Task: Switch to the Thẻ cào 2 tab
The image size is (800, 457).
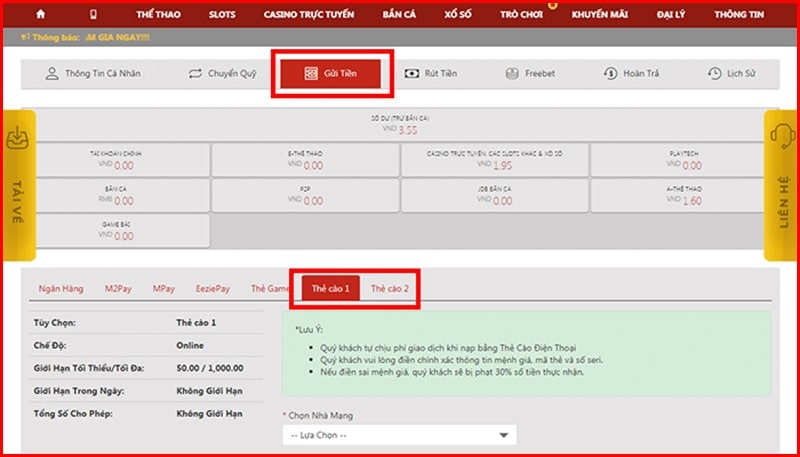Action: pos(390,288)
